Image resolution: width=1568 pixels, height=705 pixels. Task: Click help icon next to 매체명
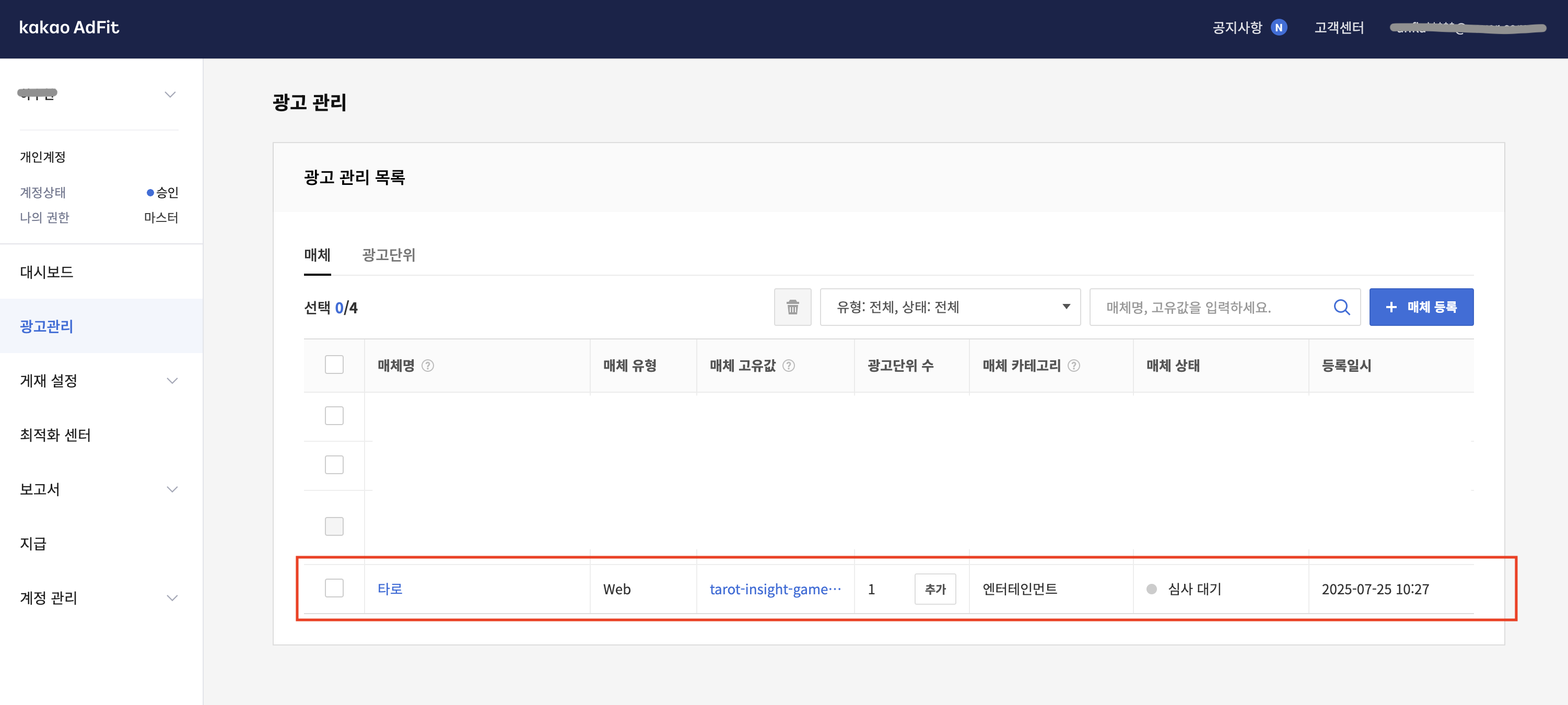pyautogui.click(x=428, y=365)
